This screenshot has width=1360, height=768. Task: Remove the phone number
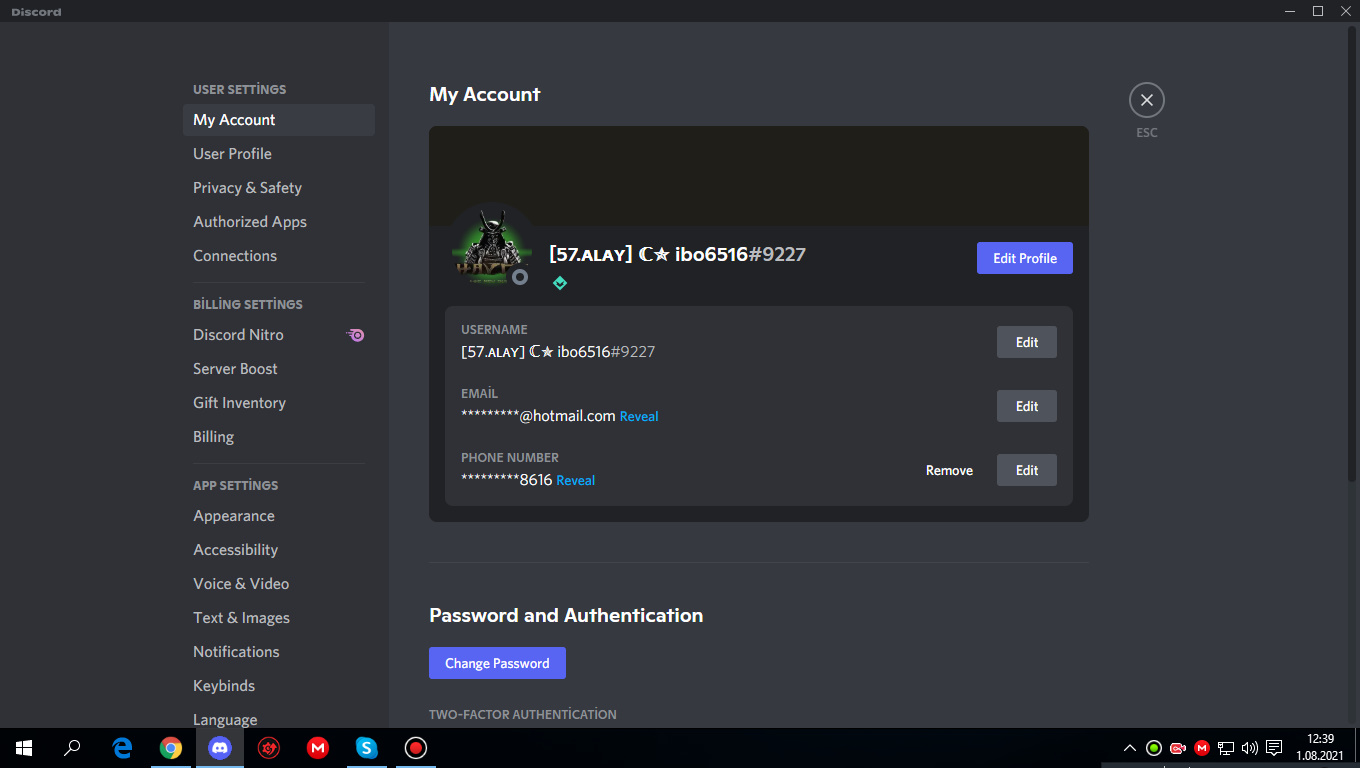pos(949,470)
